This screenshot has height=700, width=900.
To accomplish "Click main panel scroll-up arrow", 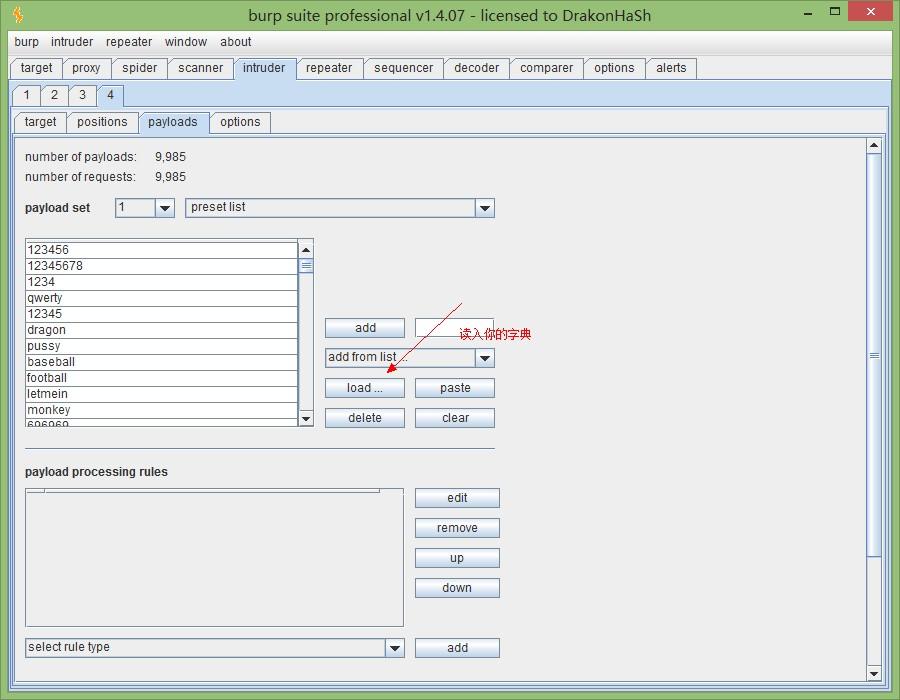I will pyautogui.click(x=873, y=146).
